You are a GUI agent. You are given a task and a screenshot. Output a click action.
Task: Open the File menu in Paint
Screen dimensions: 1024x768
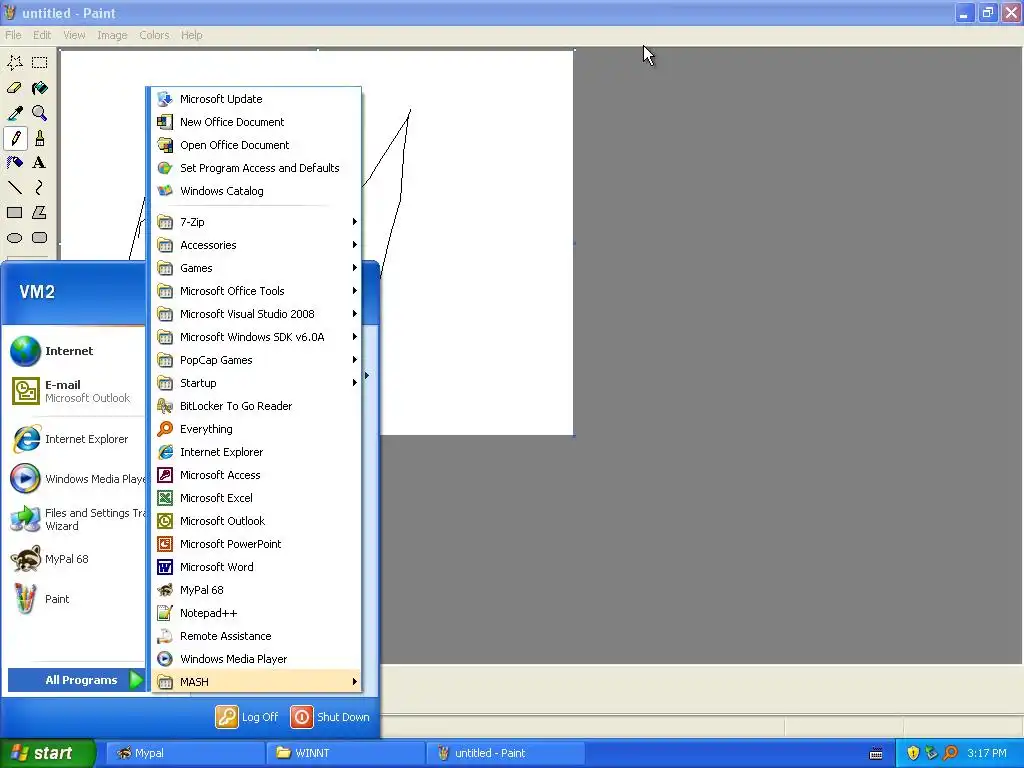click(x=13, y=35)
